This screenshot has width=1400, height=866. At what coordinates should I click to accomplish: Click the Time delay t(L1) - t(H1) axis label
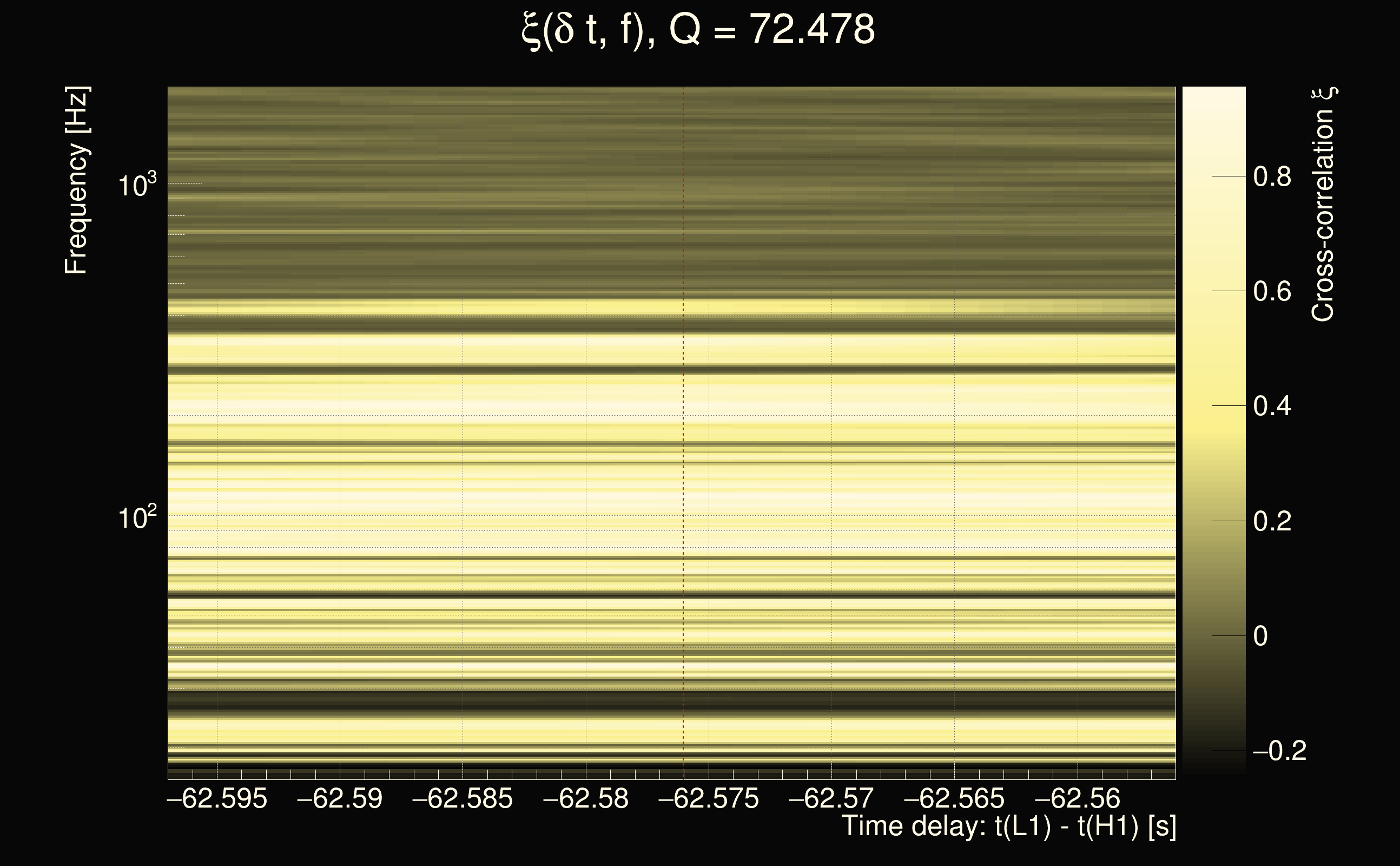(1008, 826)
